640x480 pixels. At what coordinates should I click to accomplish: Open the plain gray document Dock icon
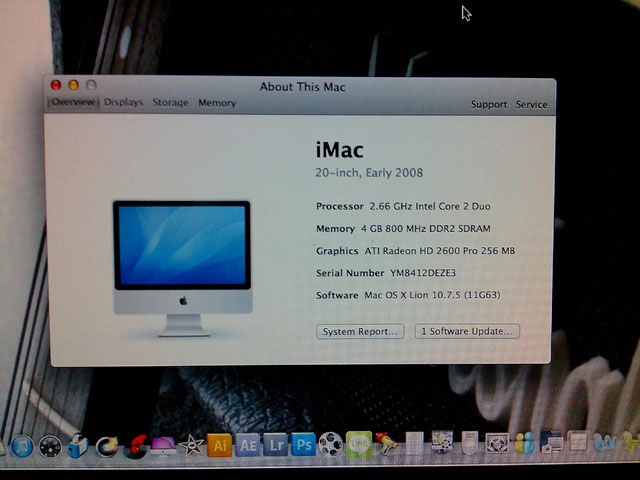[x=414, y=443]
